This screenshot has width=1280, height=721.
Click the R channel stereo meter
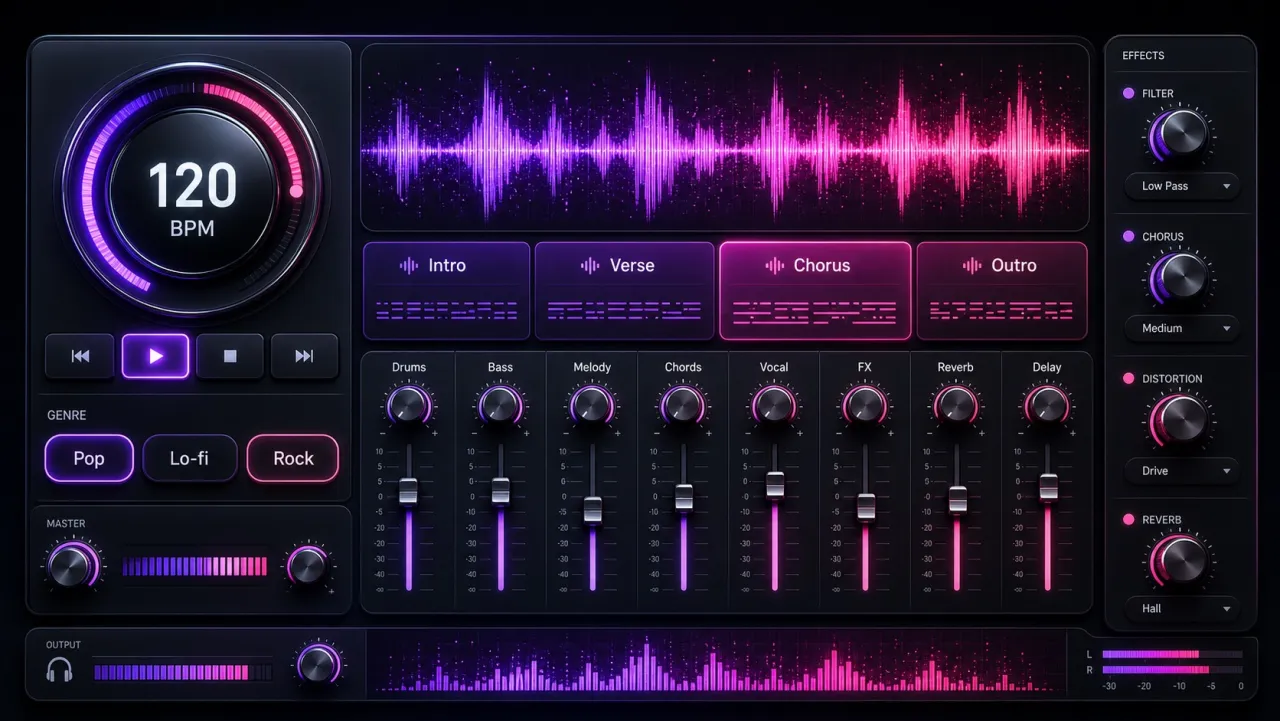click(1171, 669)
